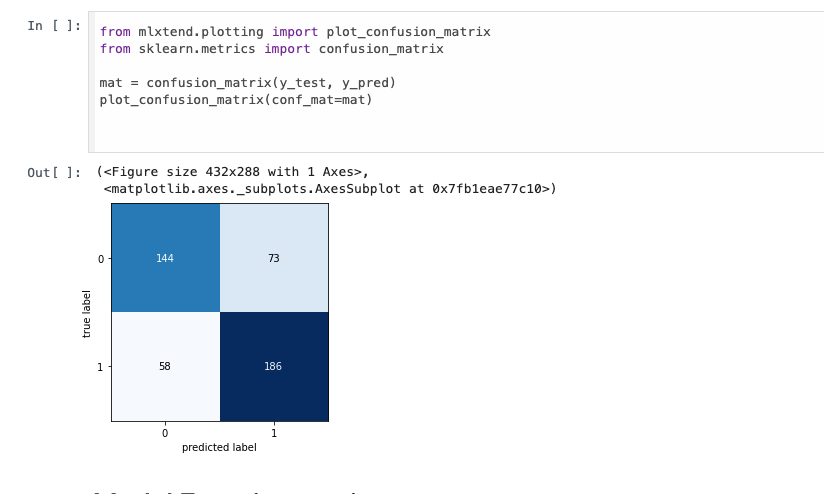Click y-axis tick label 1
The height and width of the screenshot is (494, 824).
(100, 367)
